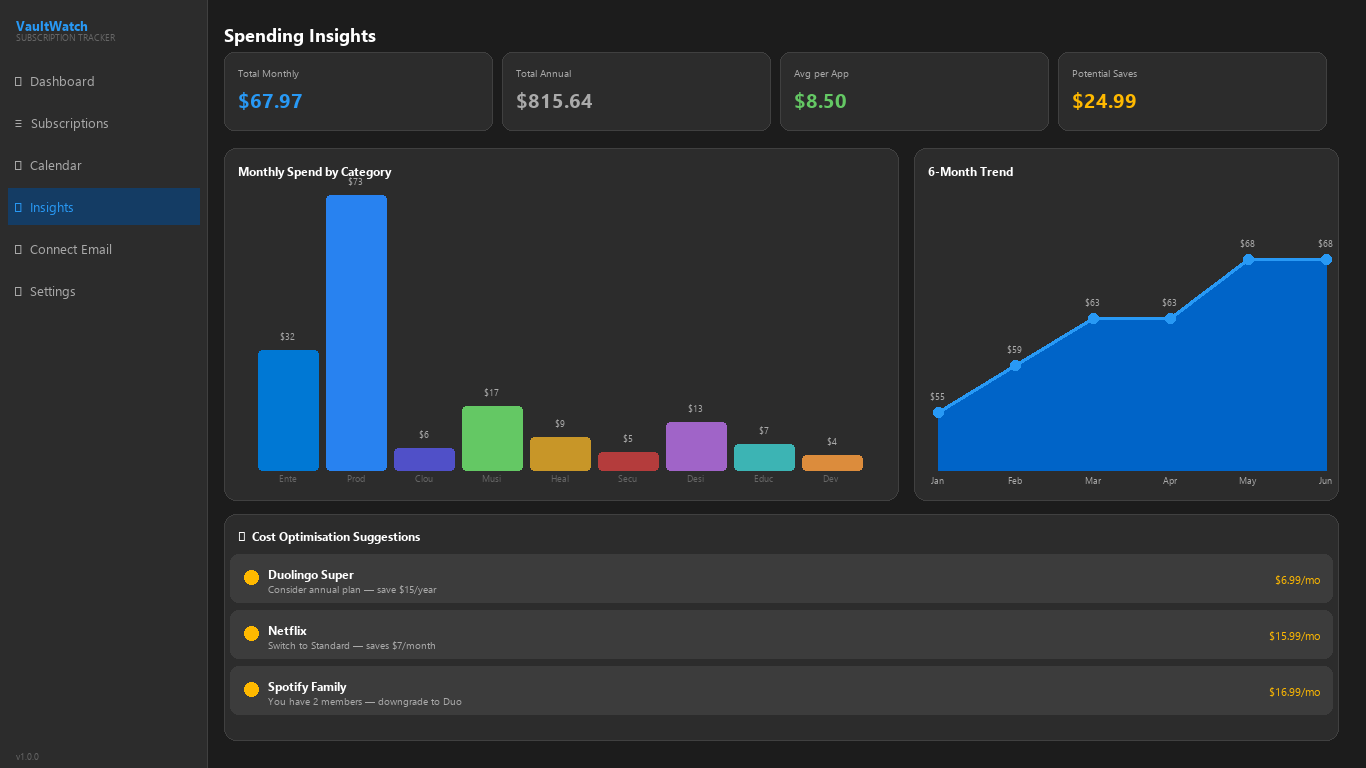The image size is (1366, 768).
Task: Click the Cost Optimisation Suggestions heading icon
Action: (242, 537)
